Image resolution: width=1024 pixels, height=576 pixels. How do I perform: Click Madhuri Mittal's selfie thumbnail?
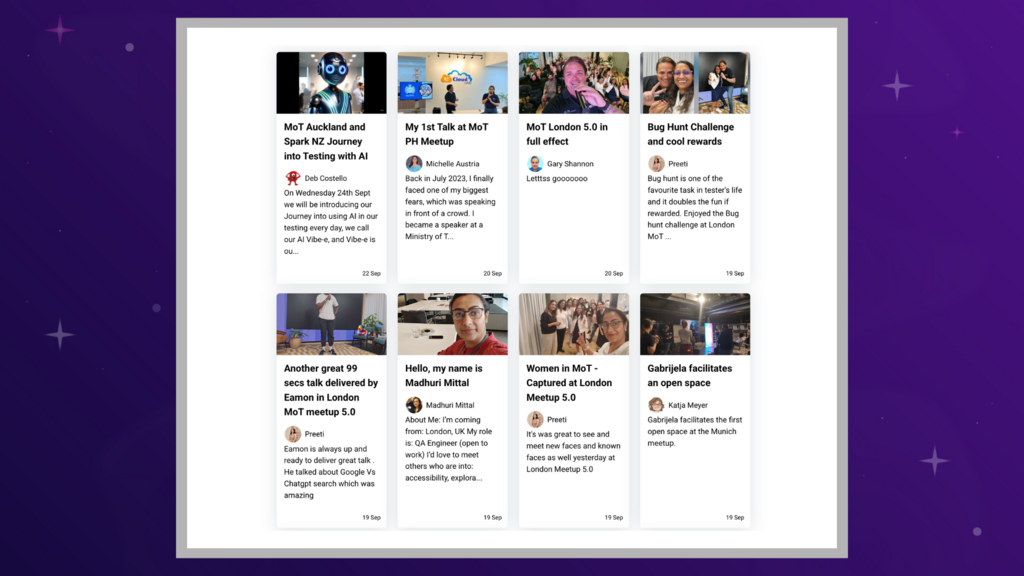pos(452,323)
